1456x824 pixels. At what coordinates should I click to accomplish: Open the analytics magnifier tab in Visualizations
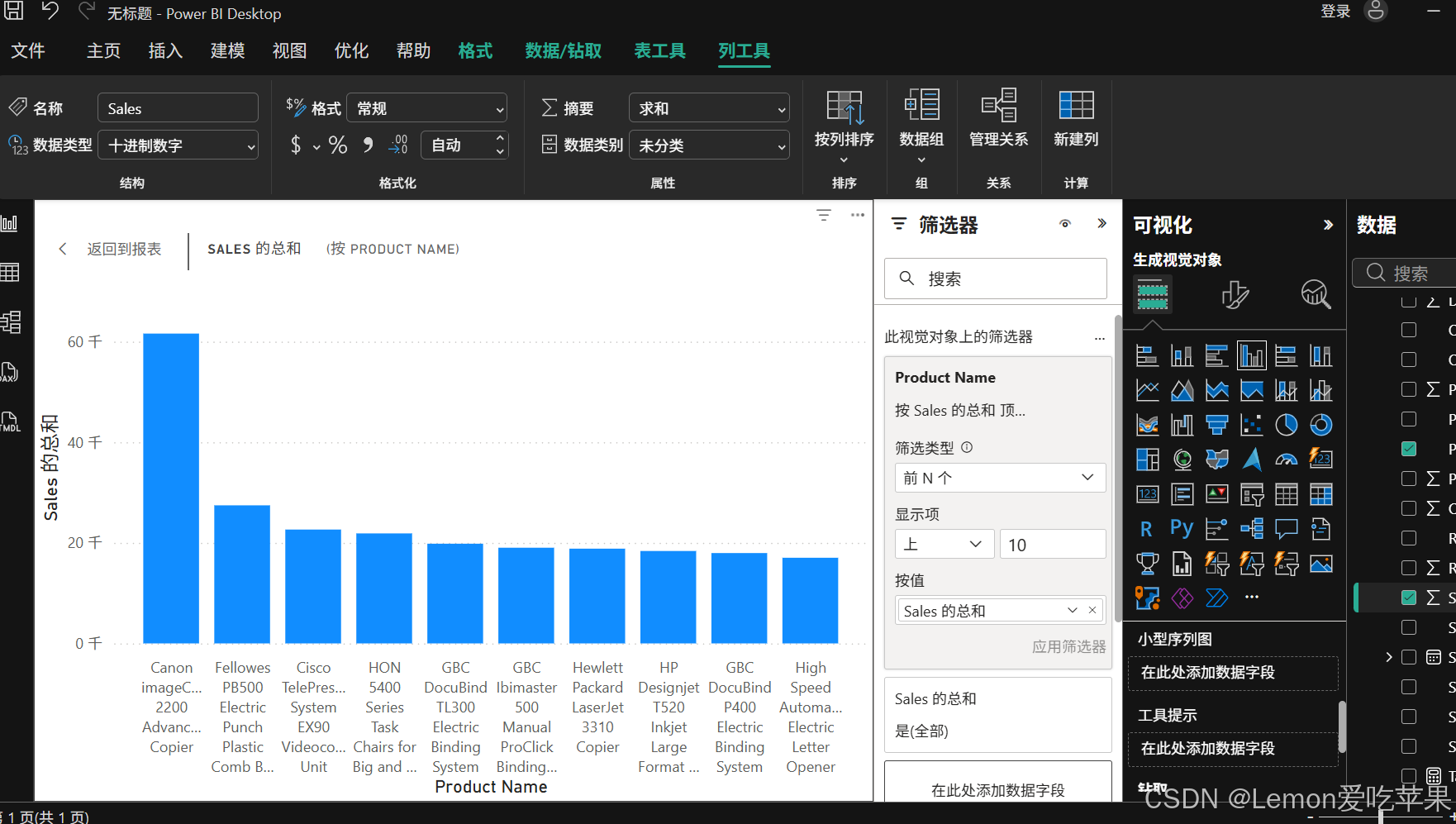[1316, 294]
